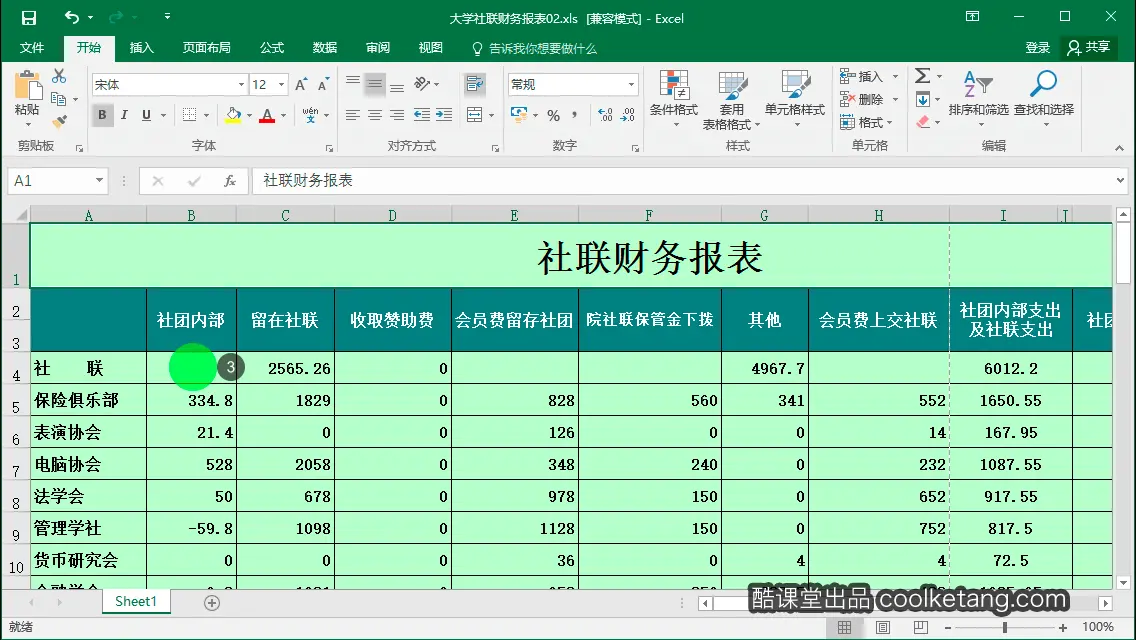The image size is (1136, 640).
Task: Apply comma style format
Action: [x=575, y=115]
